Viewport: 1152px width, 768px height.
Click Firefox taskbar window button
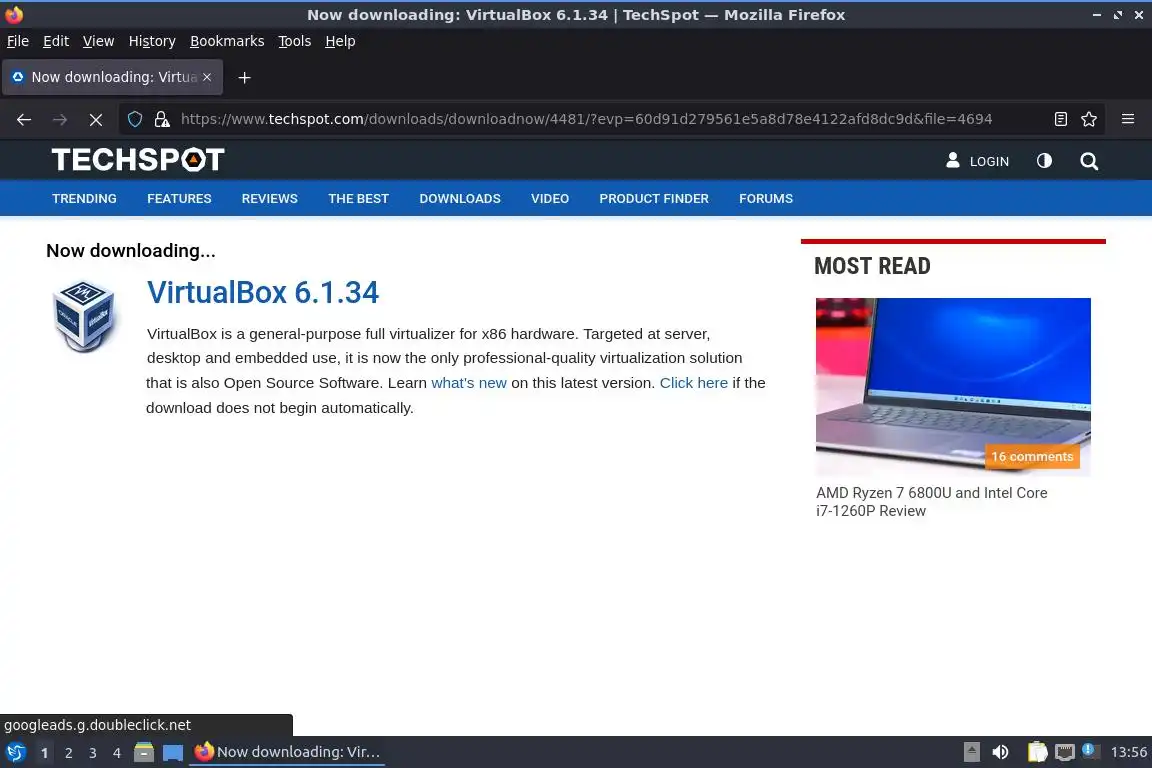(287, 752)
